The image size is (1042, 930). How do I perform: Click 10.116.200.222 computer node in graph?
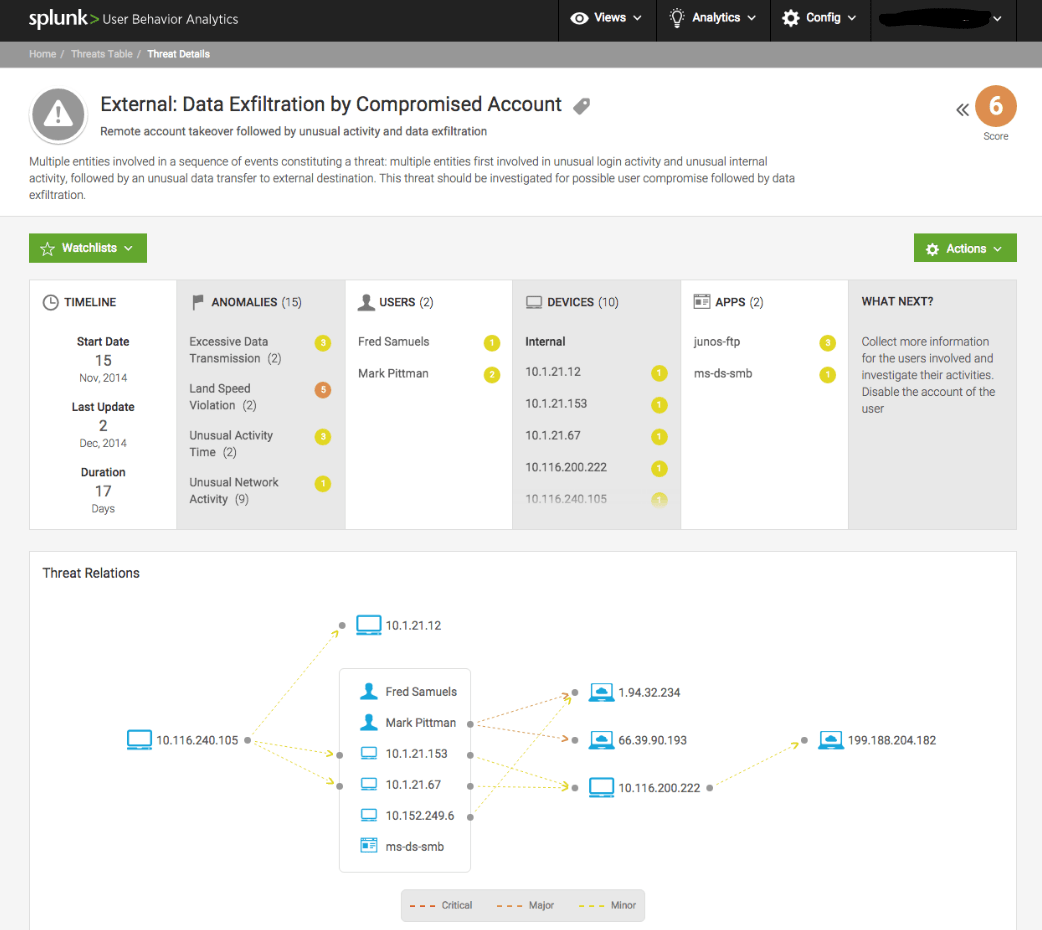point(601,787)
